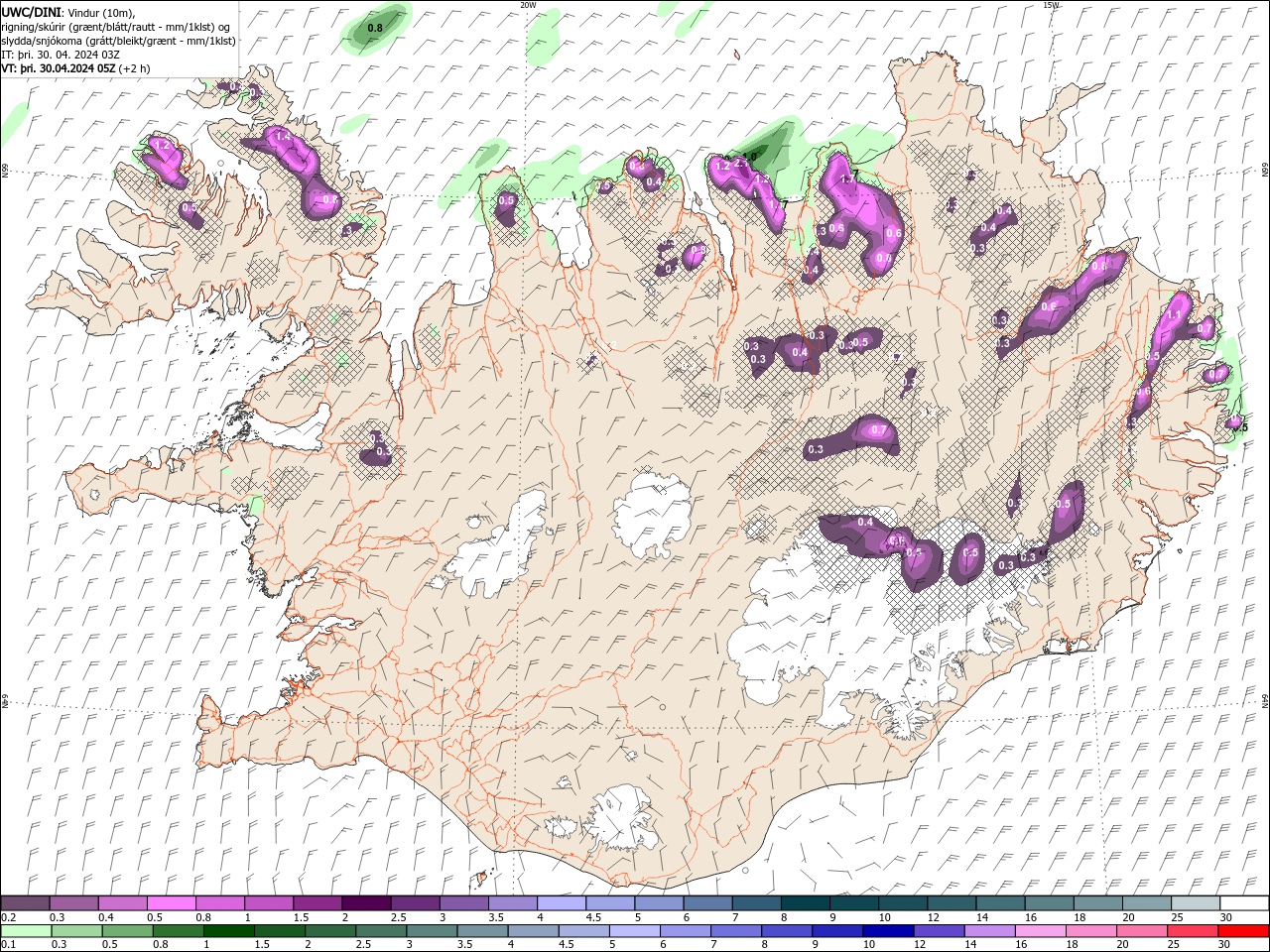
Task: Click the '20W' longitude label
Action: click(x=528, y=5)
